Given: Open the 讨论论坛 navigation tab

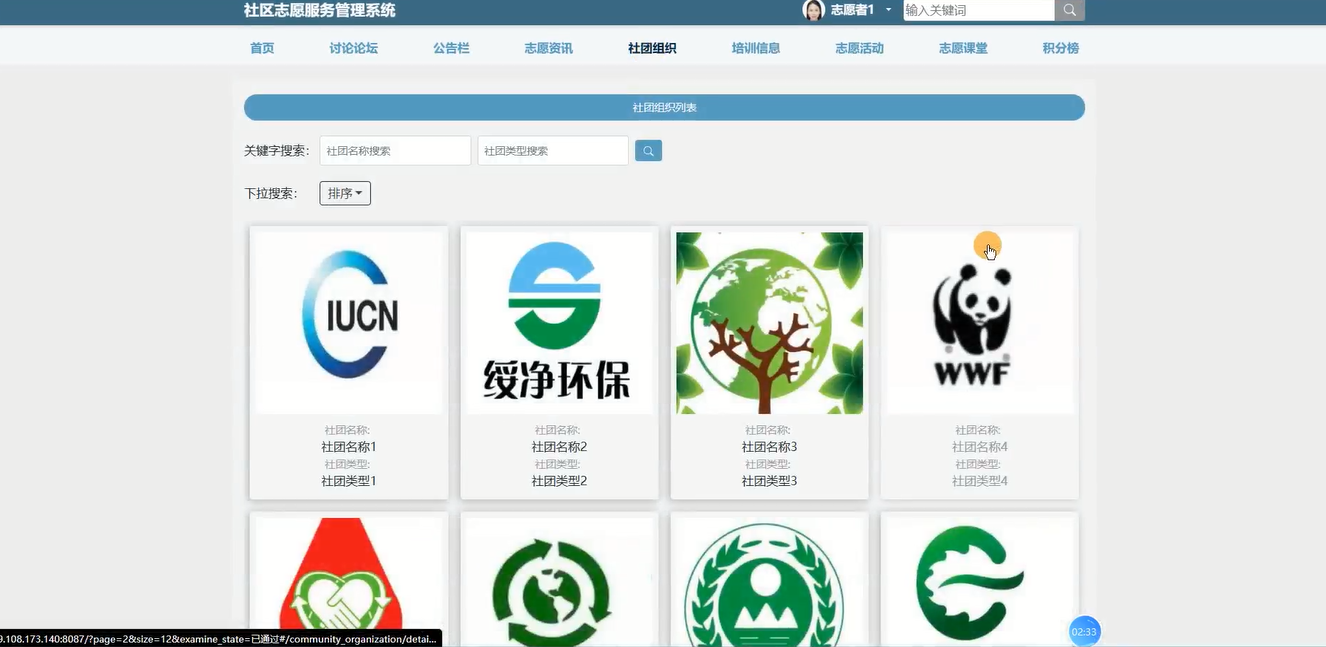Looking at the screenshot, I should click(354, 48).
